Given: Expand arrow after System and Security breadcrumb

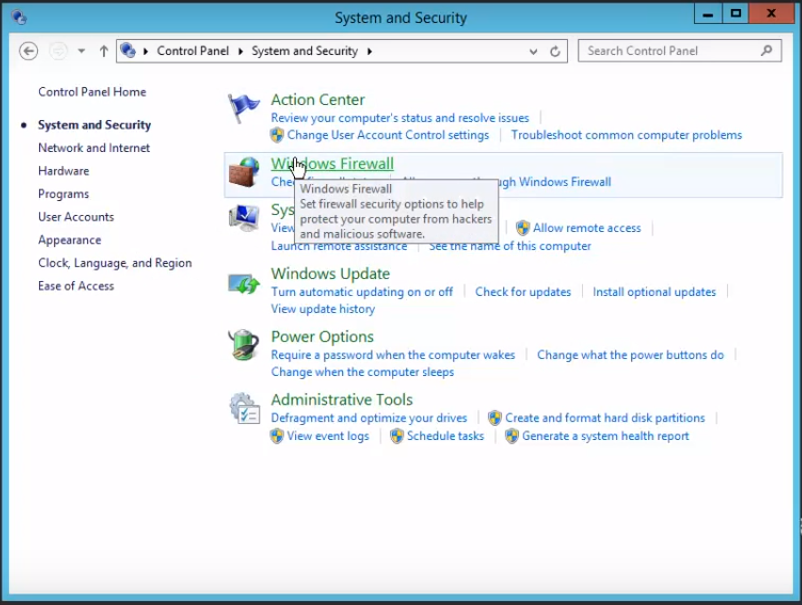Looking at the screenshot, I should click(369, 51).
